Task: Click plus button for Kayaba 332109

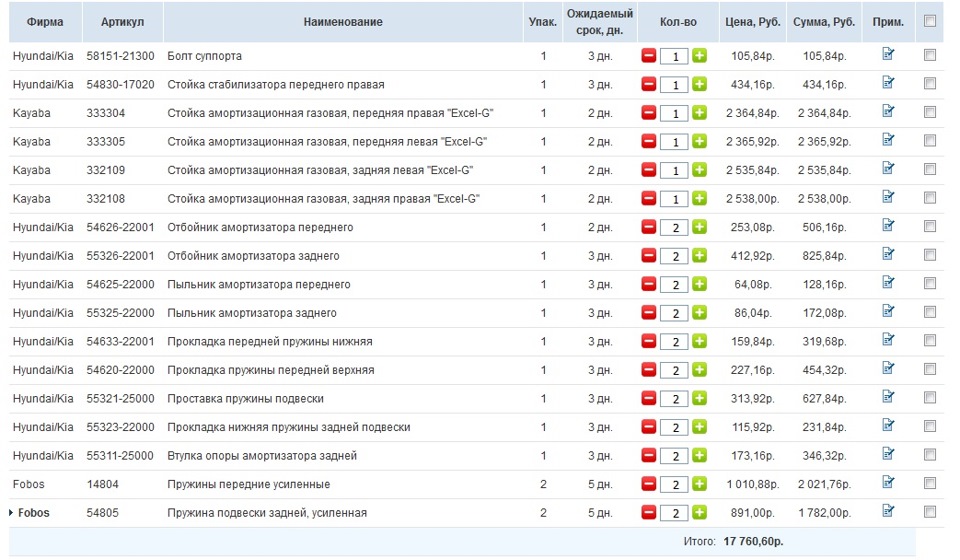Action: [699, 170]
